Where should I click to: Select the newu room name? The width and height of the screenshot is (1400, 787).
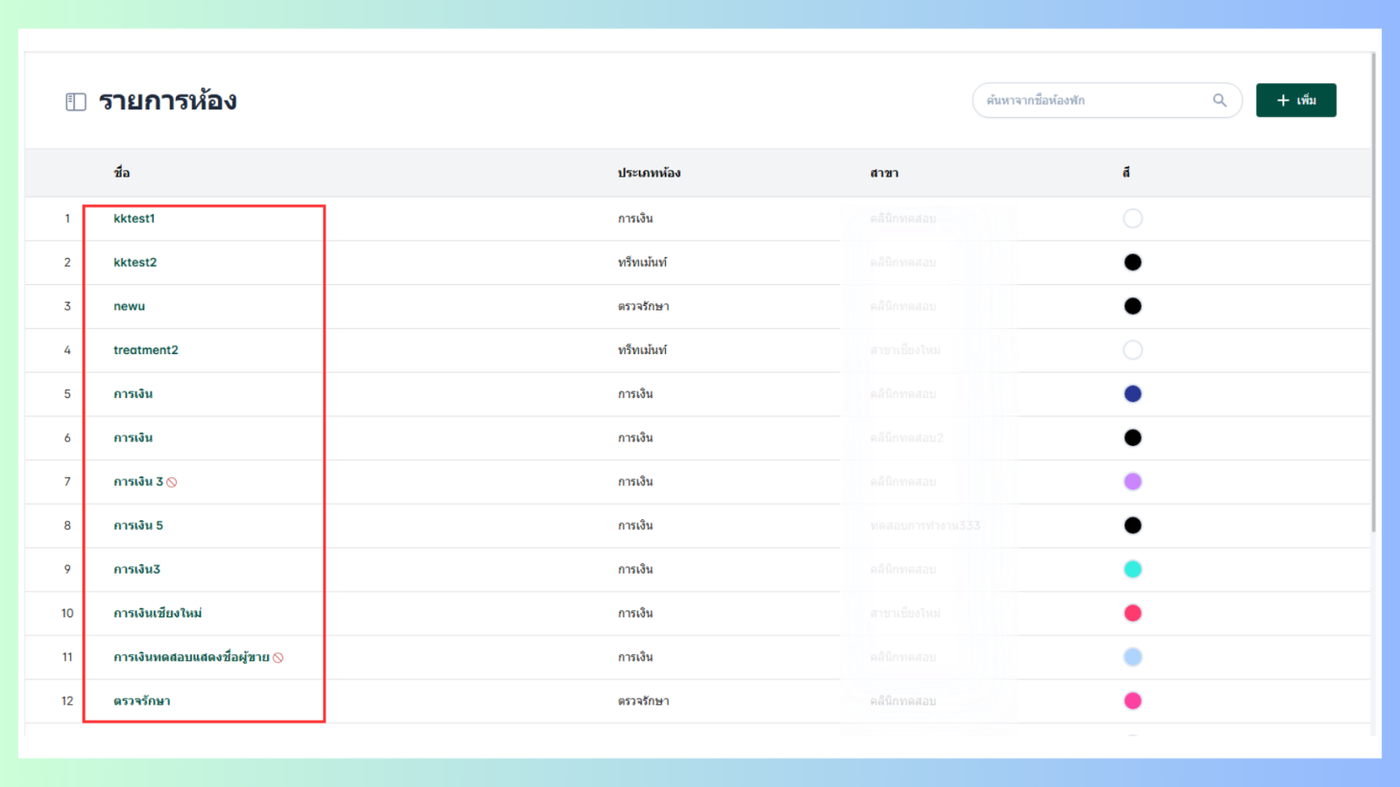[x=129, y=306]
